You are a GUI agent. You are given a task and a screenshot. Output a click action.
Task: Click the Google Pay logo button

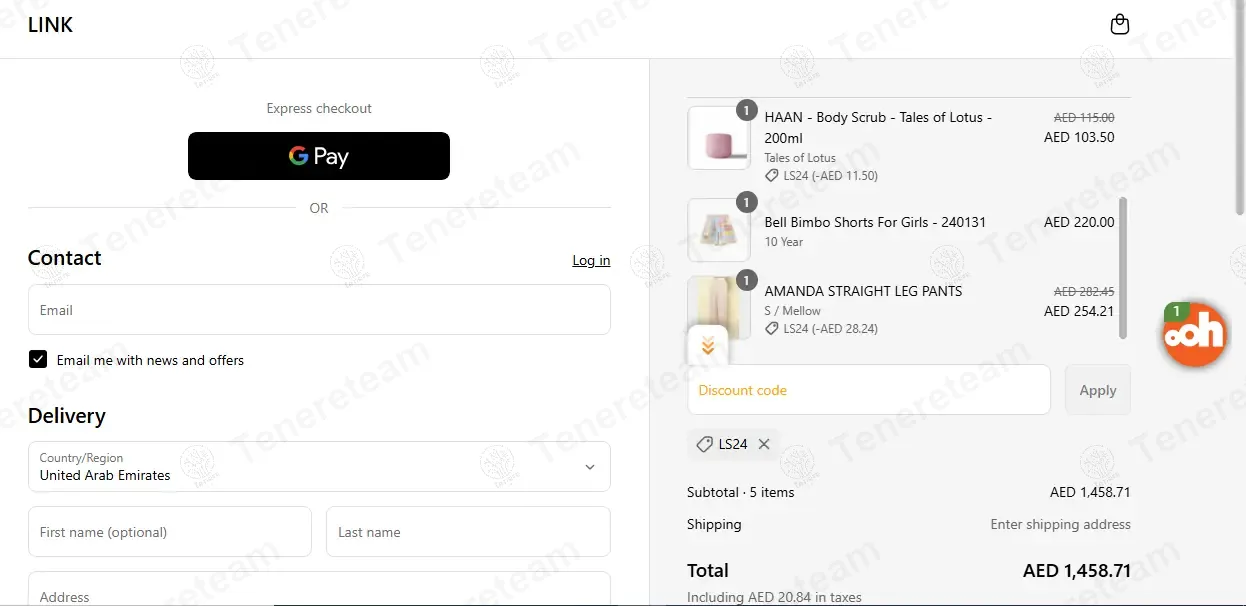[x=319, y=156]
